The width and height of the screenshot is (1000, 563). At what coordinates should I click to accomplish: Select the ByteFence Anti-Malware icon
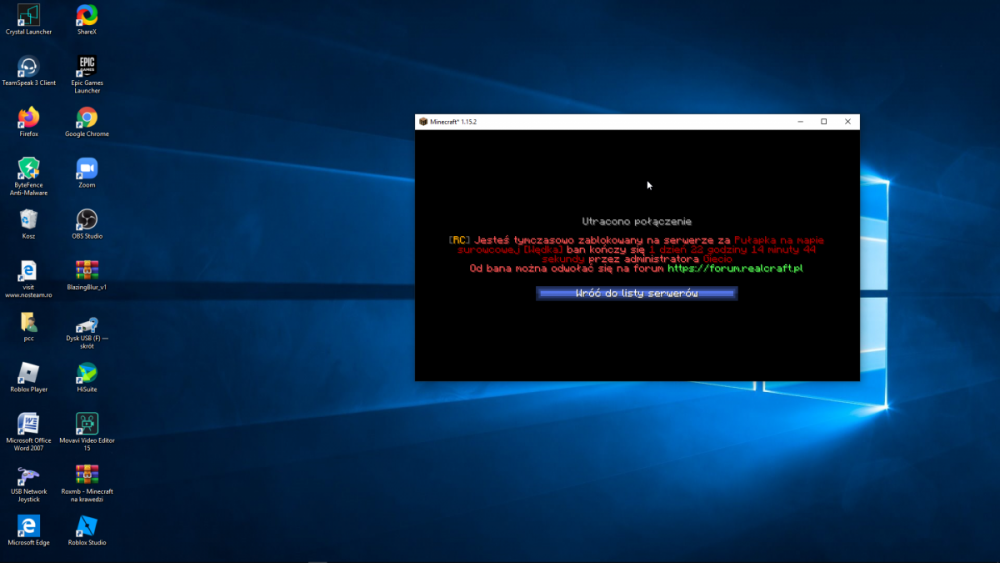pyautogui.click(x=29, y=168)
